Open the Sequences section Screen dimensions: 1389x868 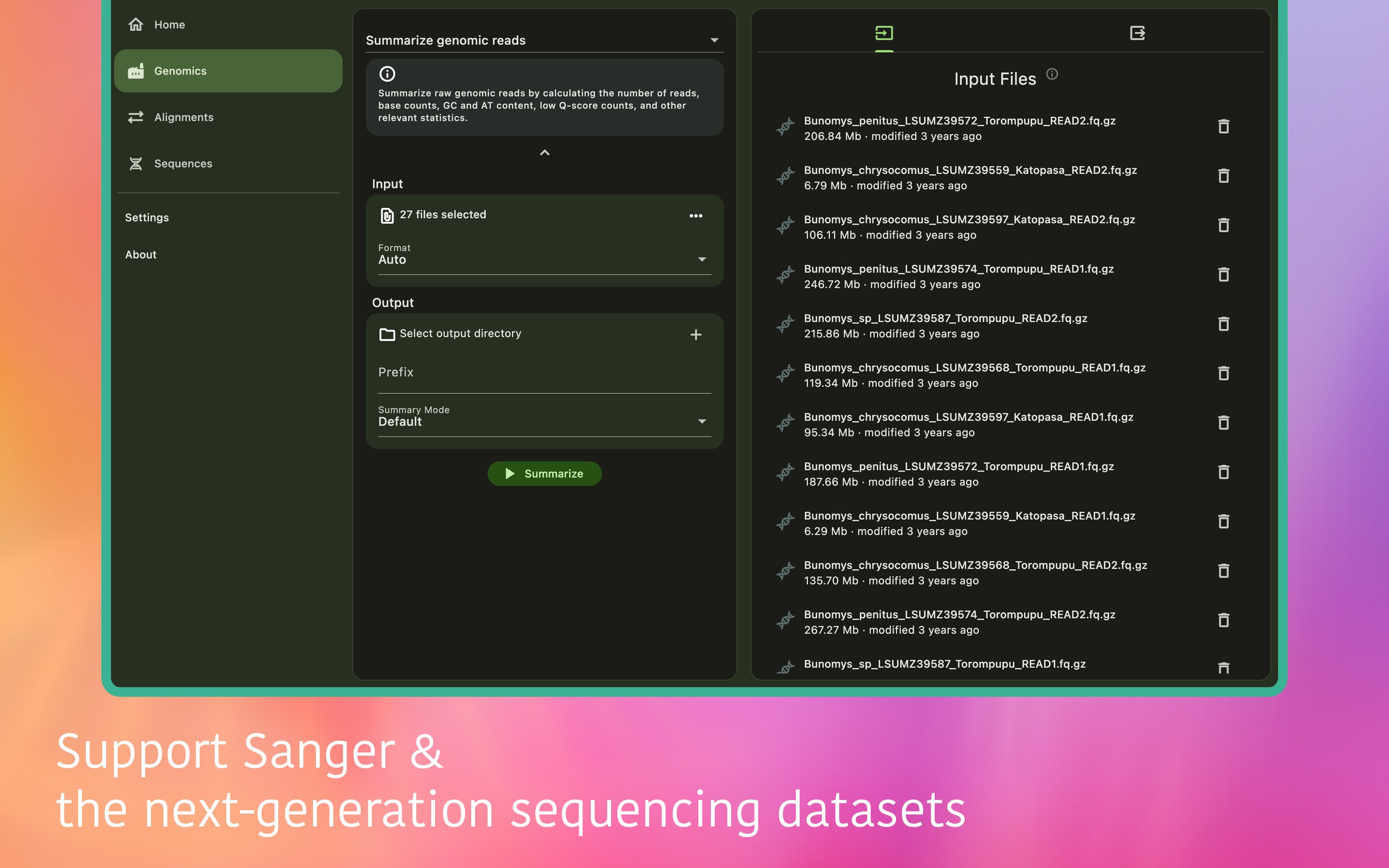point(182,163)
